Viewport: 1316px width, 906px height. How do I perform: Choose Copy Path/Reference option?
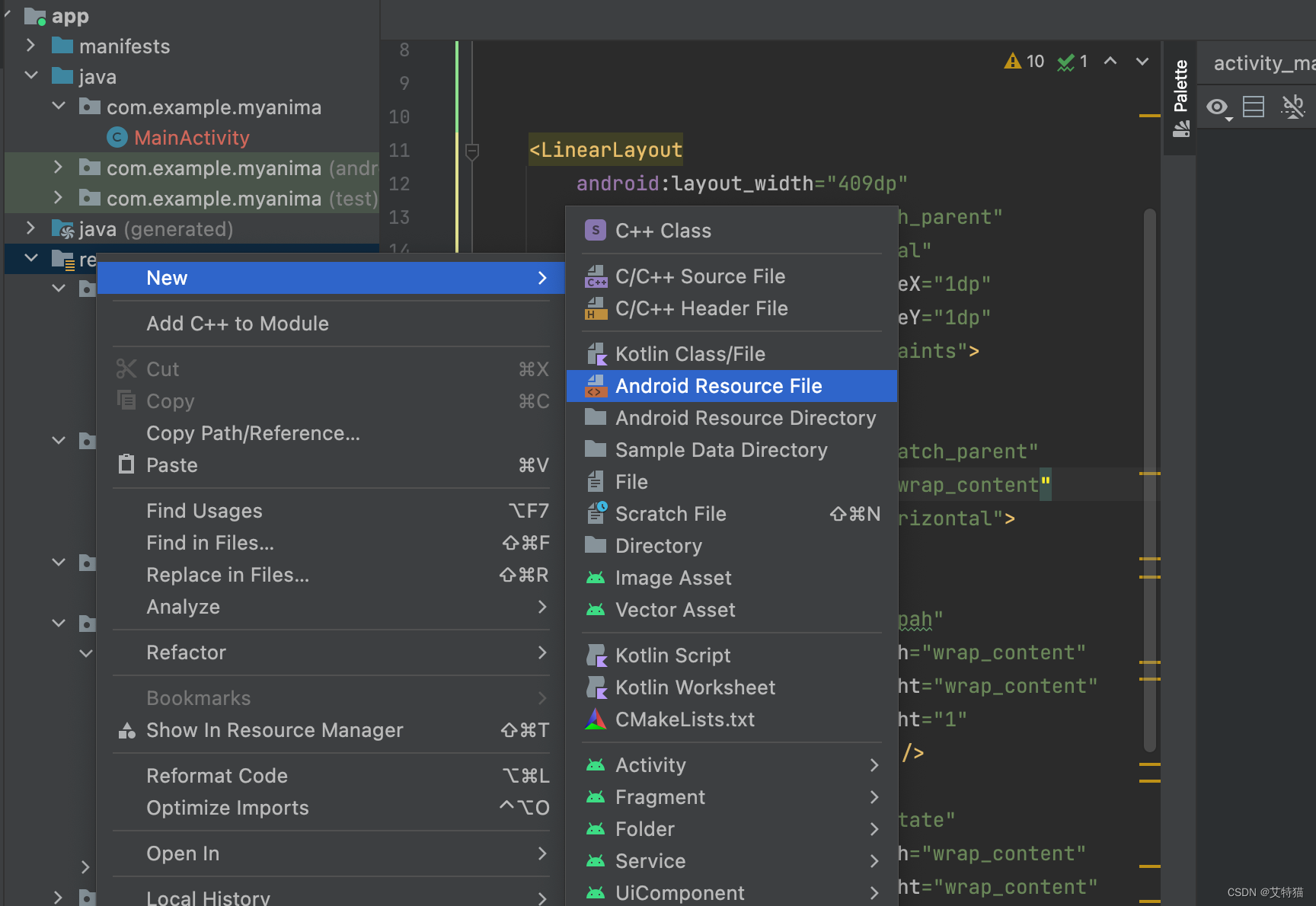[x=253, y=433]
